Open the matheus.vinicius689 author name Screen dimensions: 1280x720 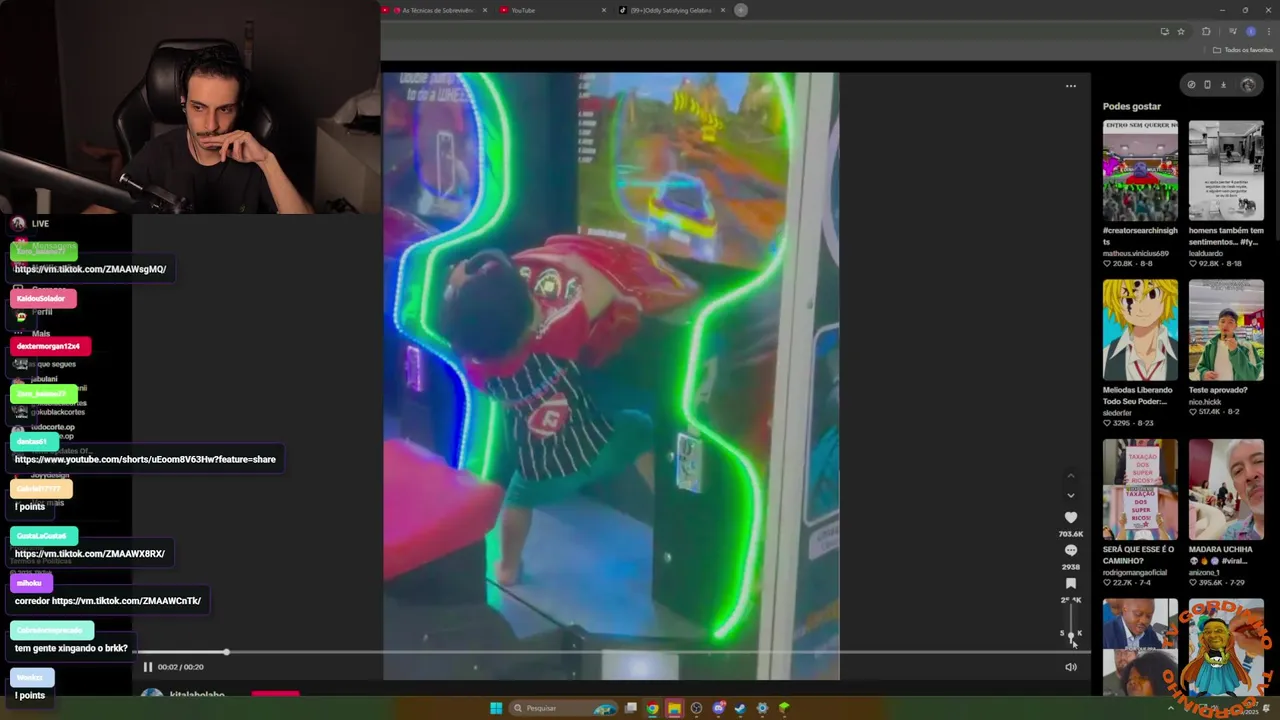tap(1136, 253)
